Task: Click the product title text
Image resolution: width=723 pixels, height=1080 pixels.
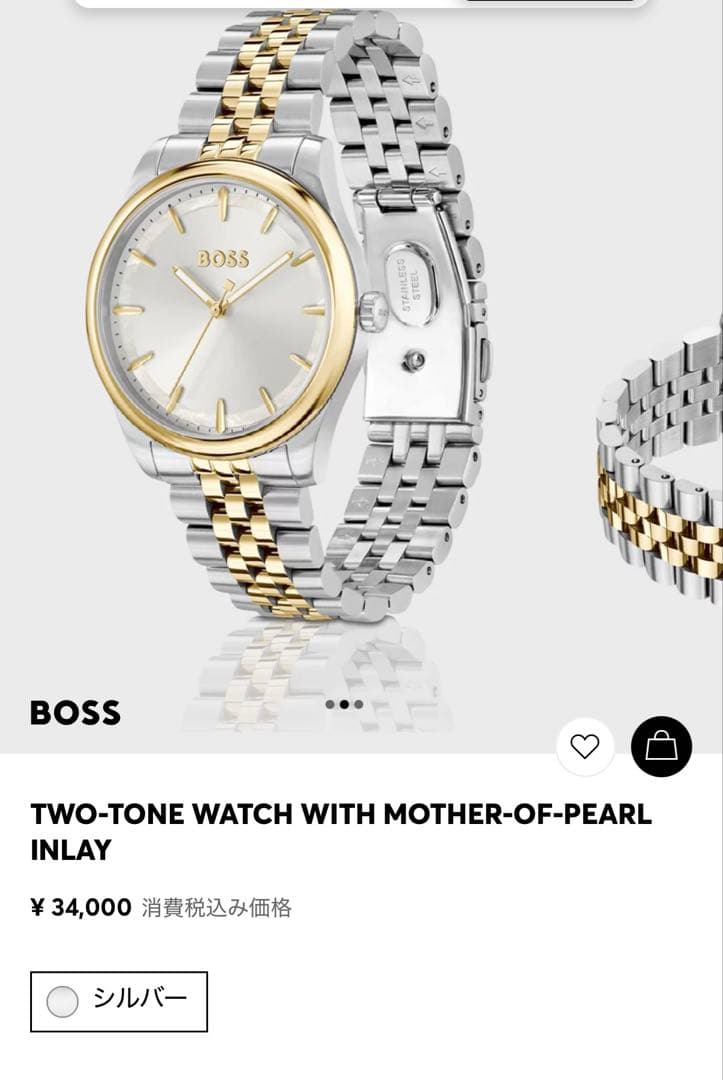Action: point(341,832)
